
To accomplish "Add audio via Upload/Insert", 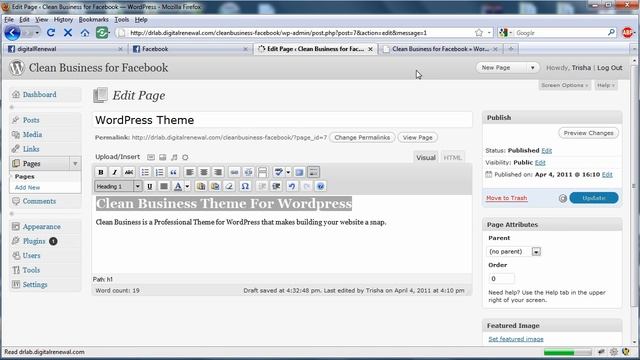I will pos(174,157).
